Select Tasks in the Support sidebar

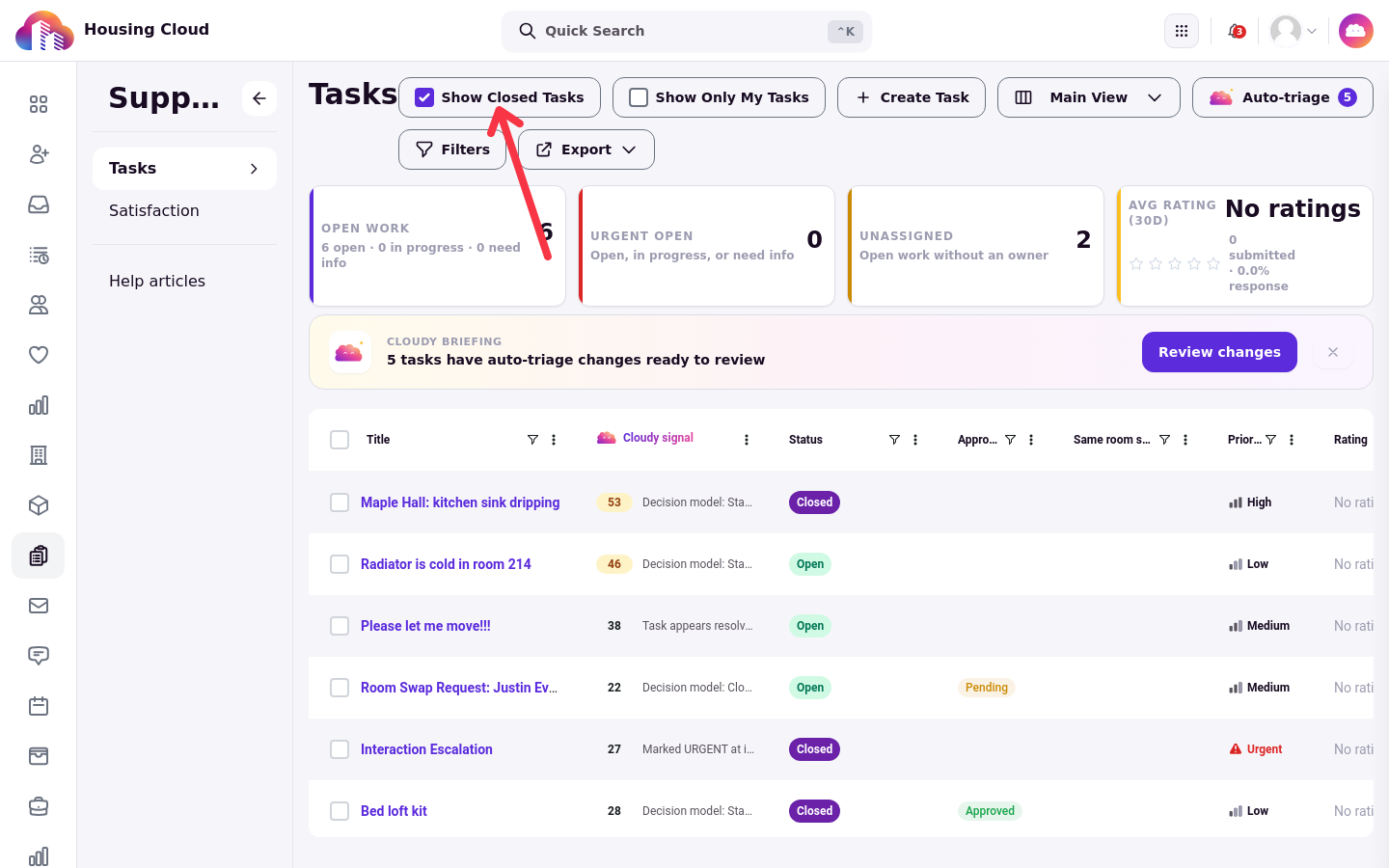(184, 169)
